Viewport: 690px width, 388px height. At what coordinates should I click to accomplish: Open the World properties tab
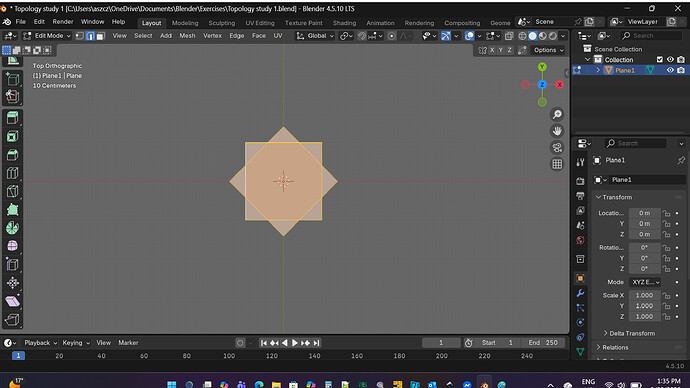(580, 240)
